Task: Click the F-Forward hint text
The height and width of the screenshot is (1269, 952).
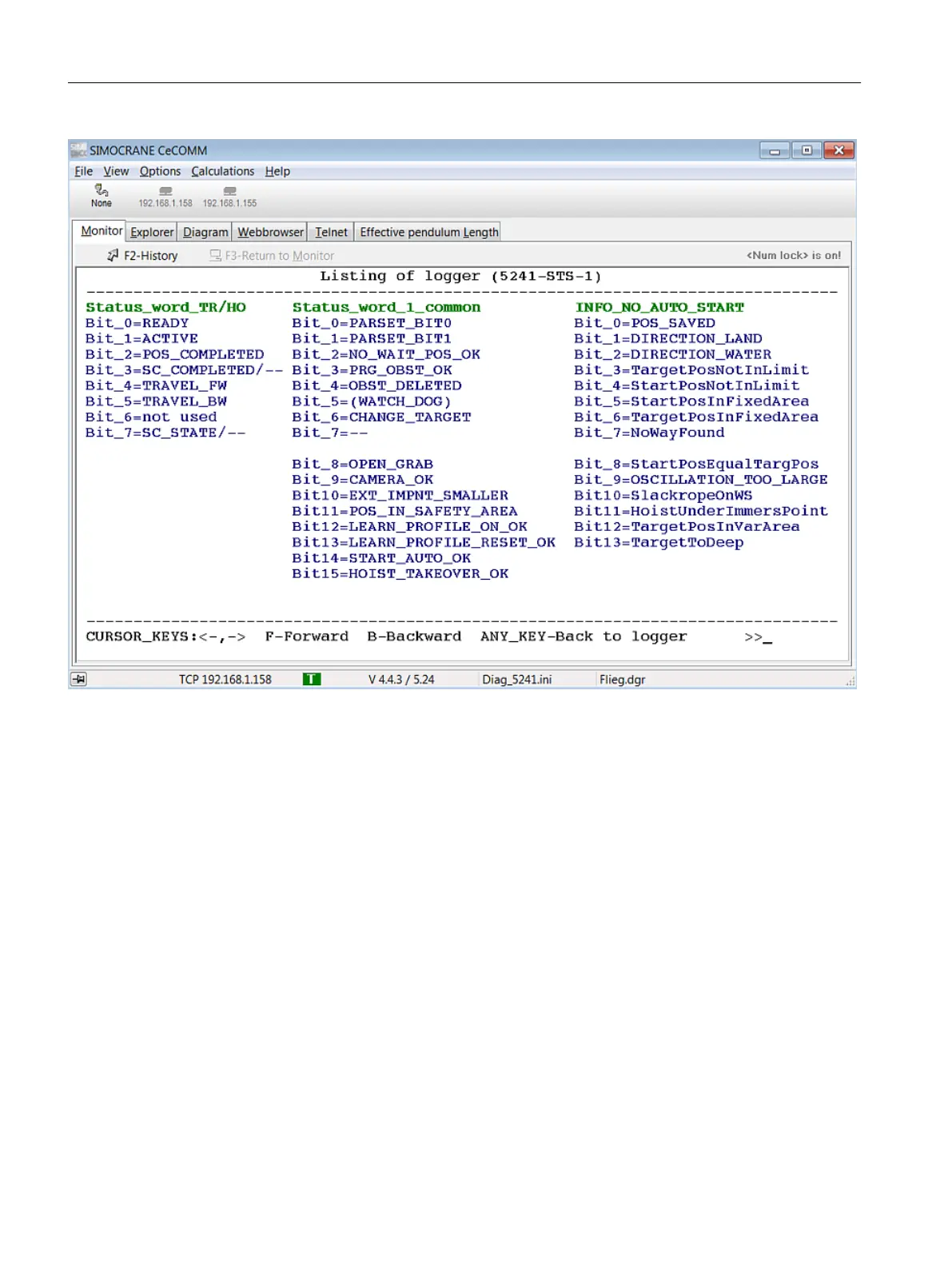Action: 307,636
